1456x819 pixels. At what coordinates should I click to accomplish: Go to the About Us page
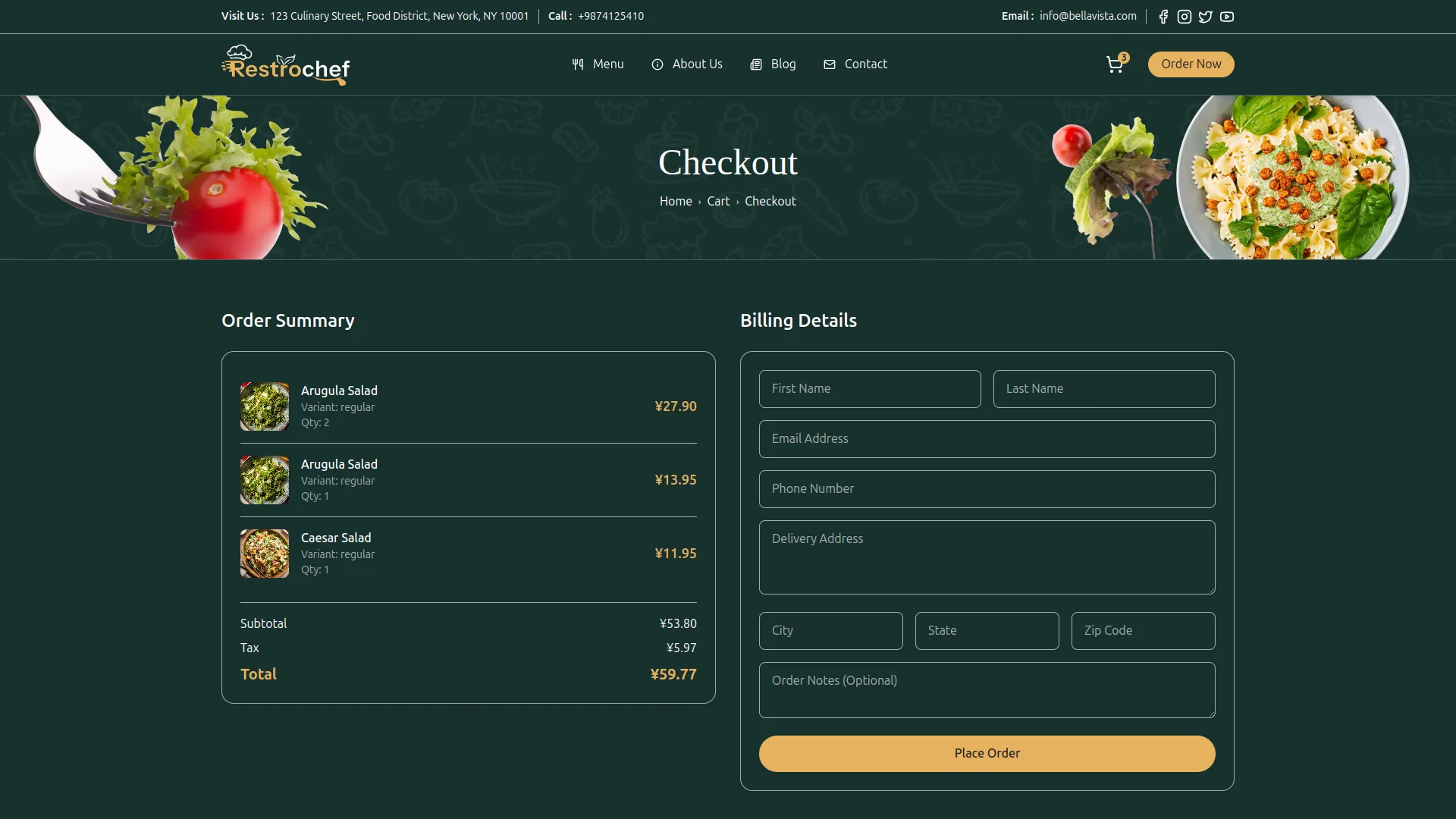[x=687, y=64]
